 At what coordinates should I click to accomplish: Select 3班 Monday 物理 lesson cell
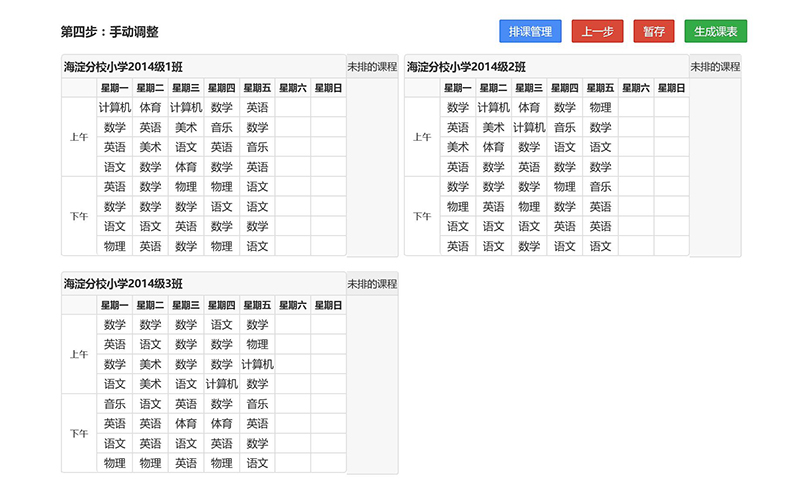coord(114,463)
